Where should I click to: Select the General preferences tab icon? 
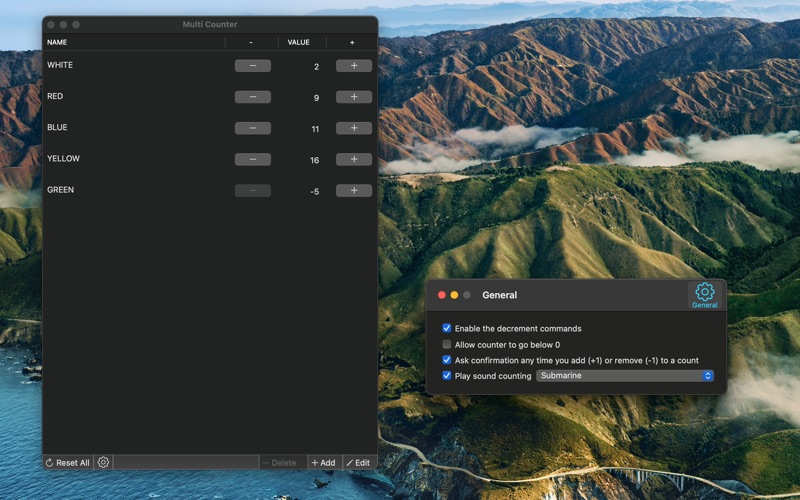(x=705, y=295)
